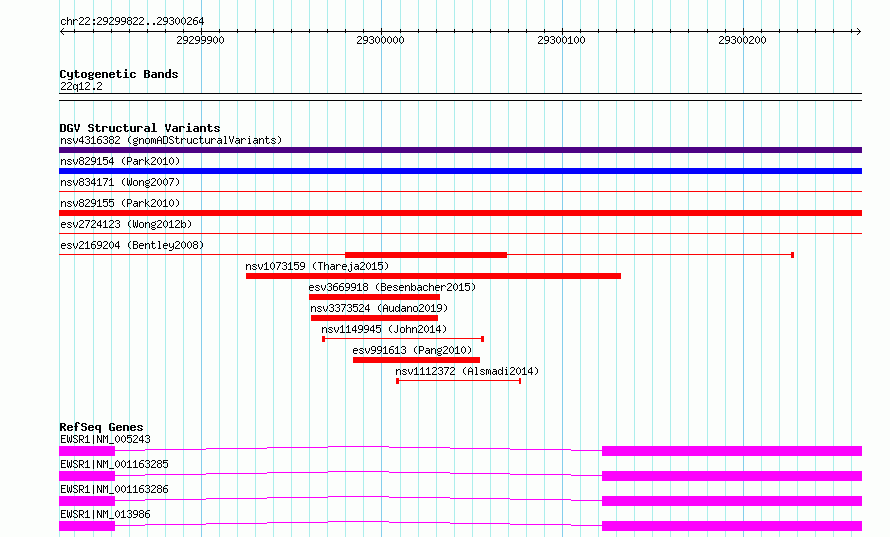The width and height of the screenshot is (890, 537).
Task: Click the left exon of EWSR1|NM_005243
Action: point(87,451)
